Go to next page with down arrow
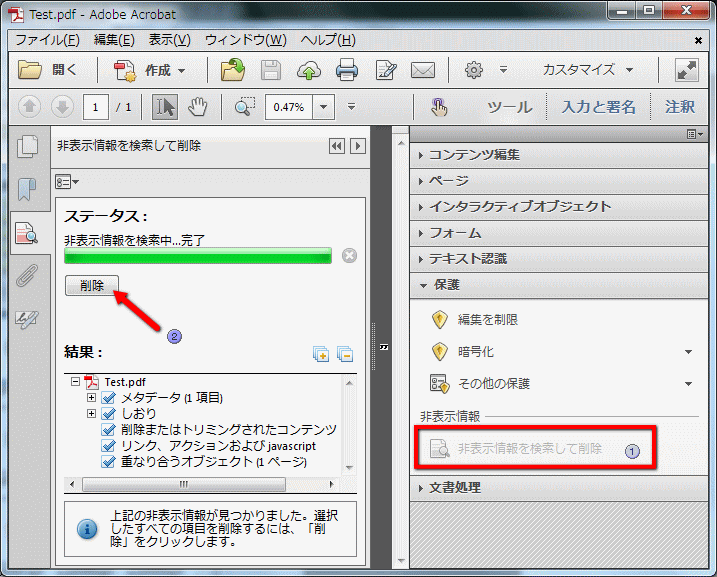717x577 pixels. 62,107
